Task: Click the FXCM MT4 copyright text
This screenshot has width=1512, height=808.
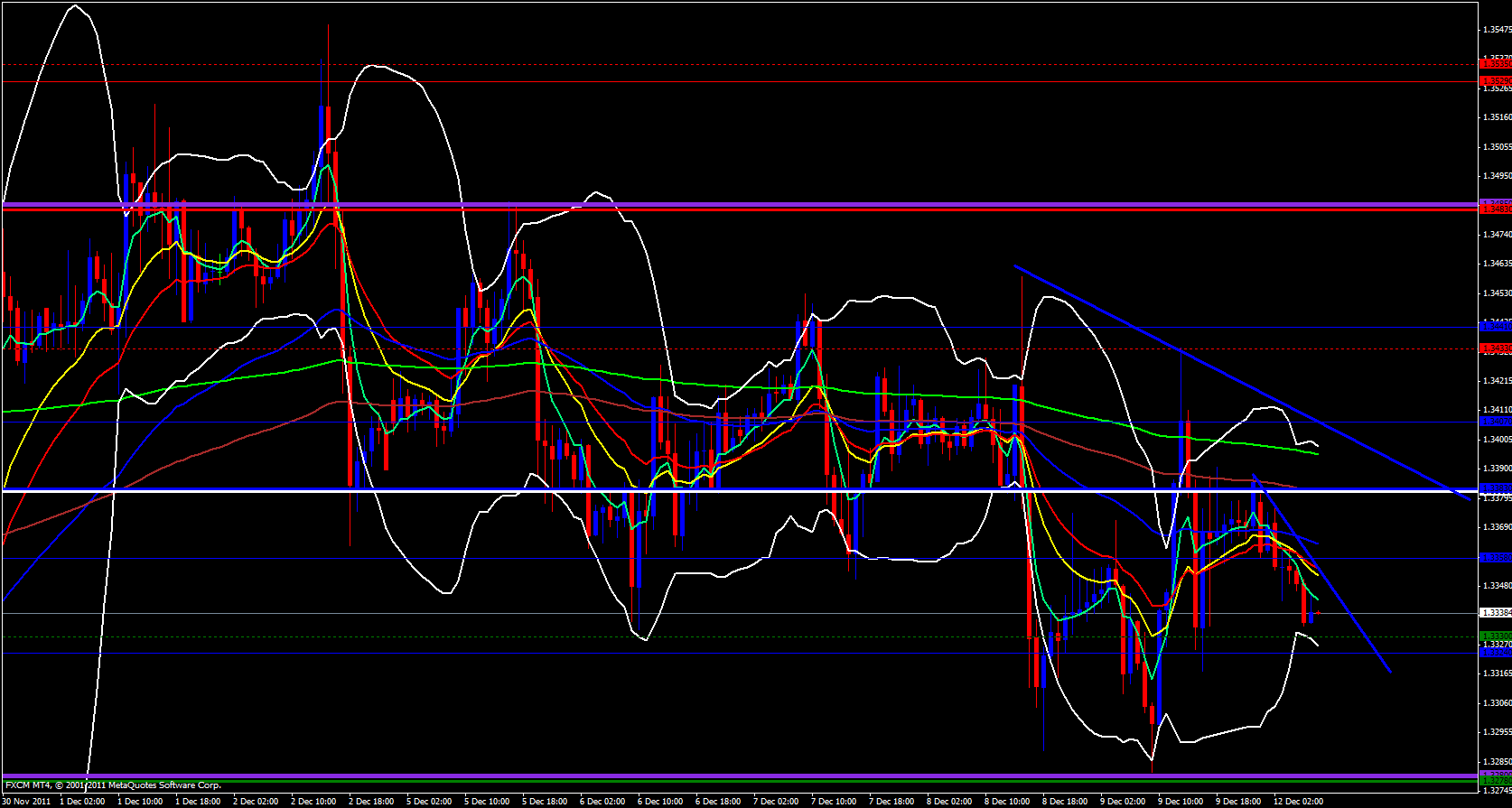Action: [x=113, y=785]
